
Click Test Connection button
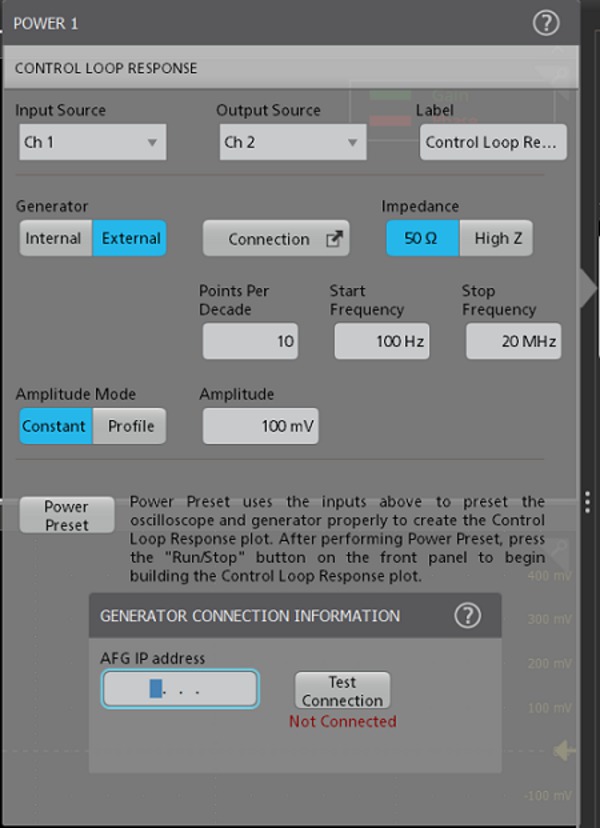[x=342, y=691]
